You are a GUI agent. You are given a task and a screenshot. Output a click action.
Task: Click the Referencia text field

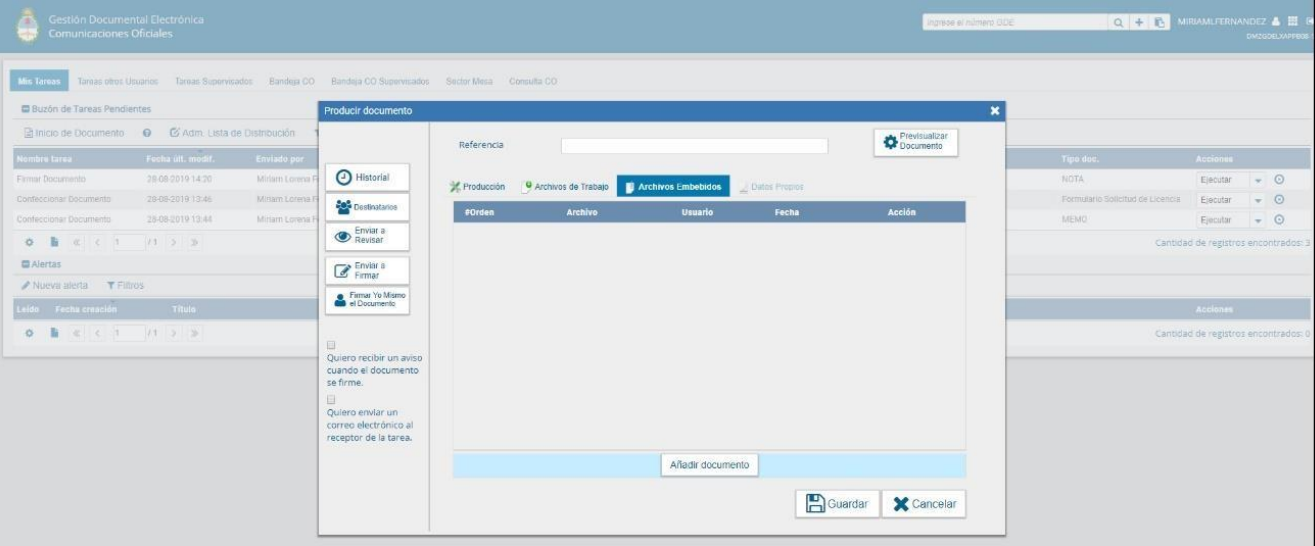tap(694, 146)
